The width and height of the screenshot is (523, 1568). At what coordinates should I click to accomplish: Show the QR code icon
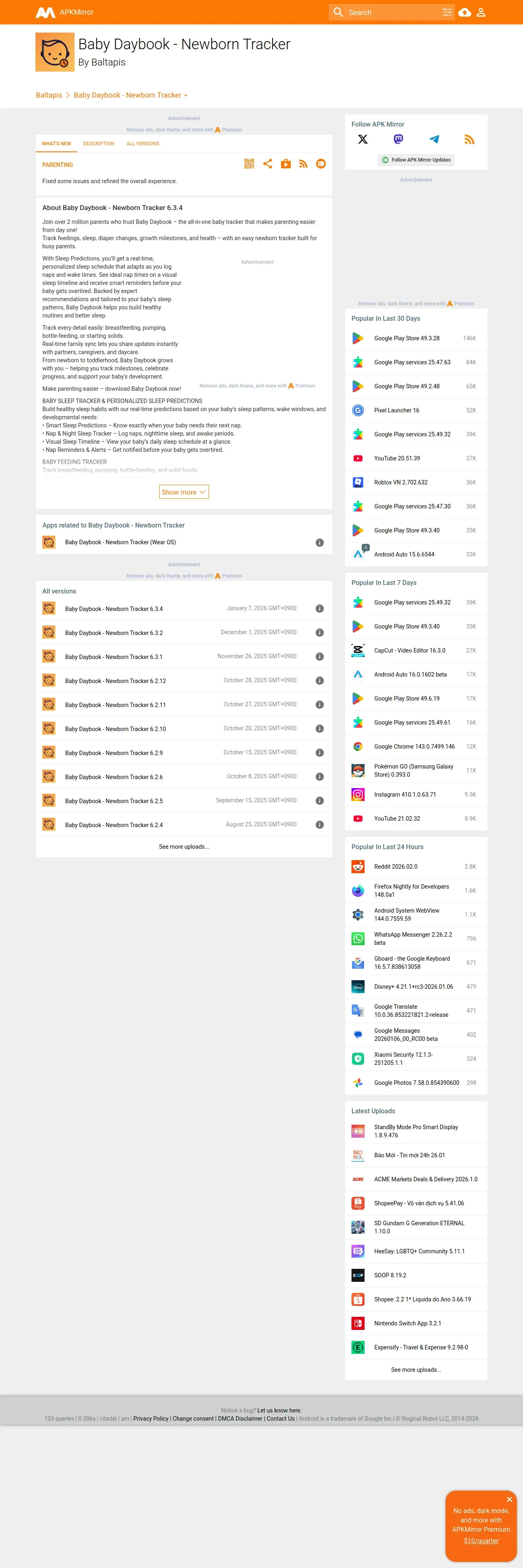tap(249, 164)
